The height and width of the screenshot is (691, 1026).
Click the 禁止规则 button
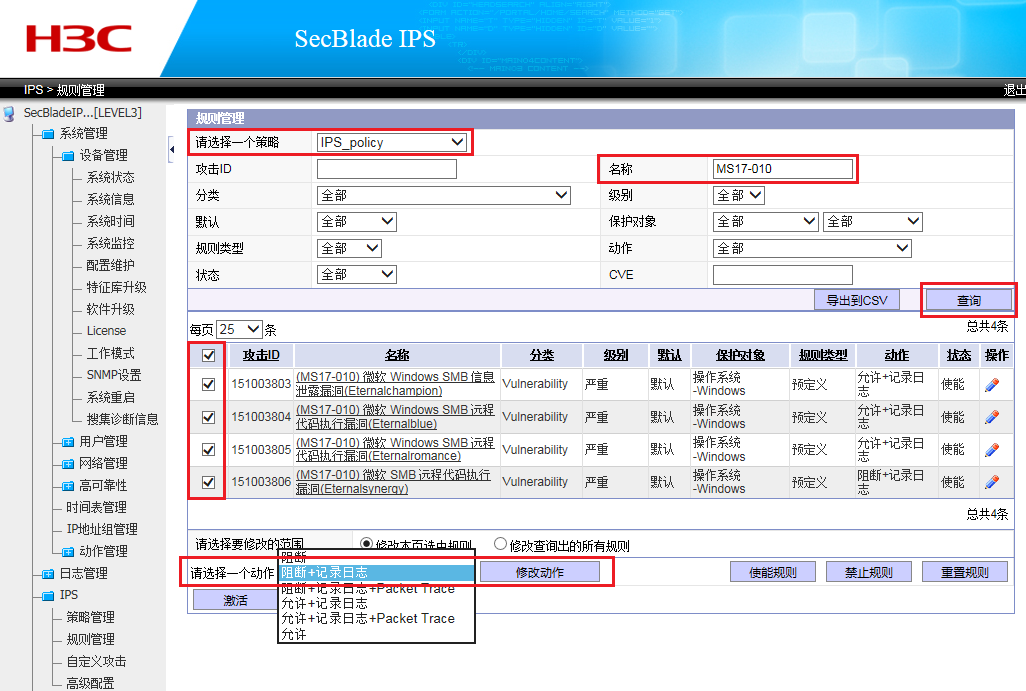[x=868, y=573]
